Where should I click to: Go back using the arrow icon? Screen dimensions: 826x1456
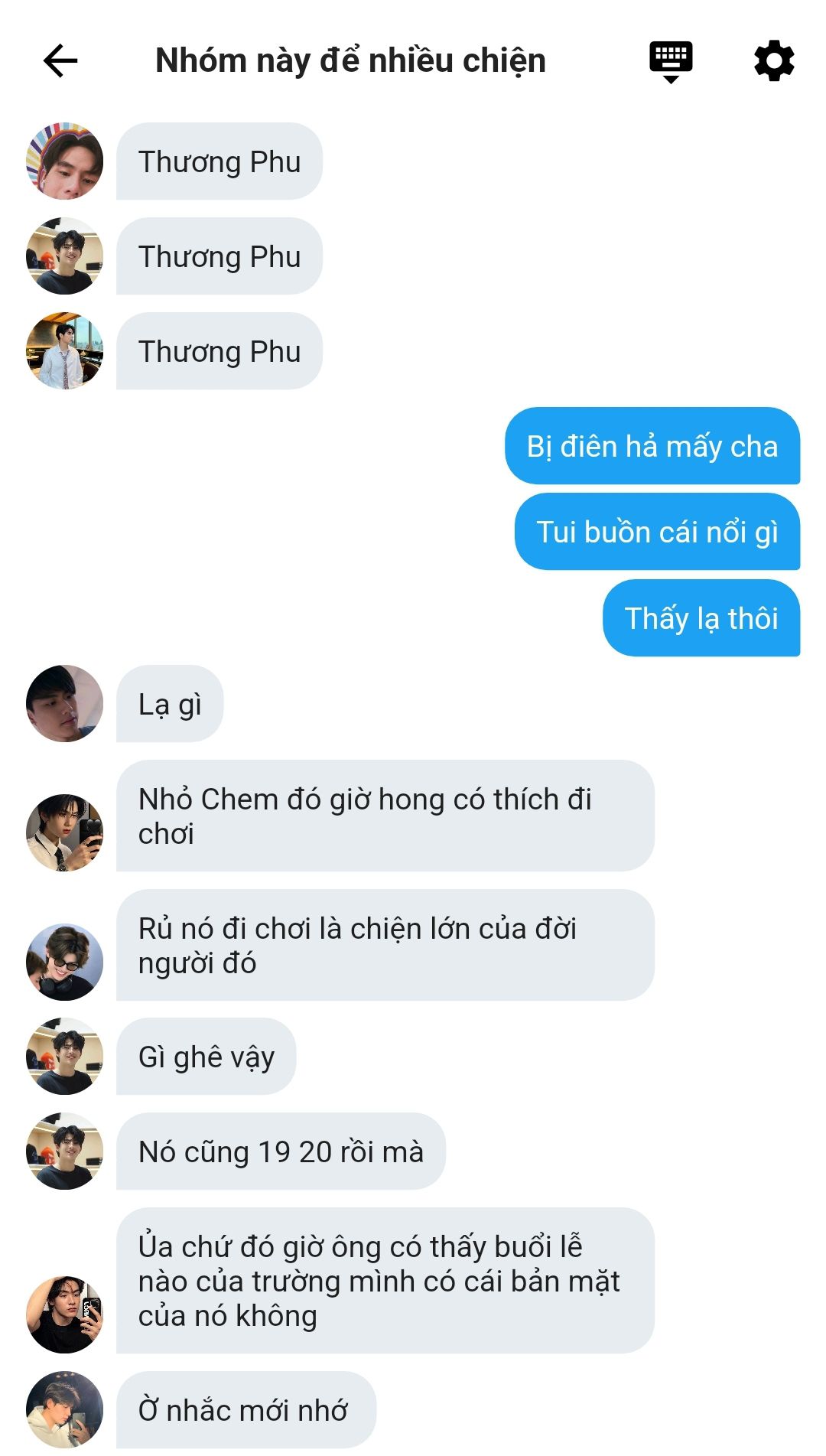click(x=60, y=61)
